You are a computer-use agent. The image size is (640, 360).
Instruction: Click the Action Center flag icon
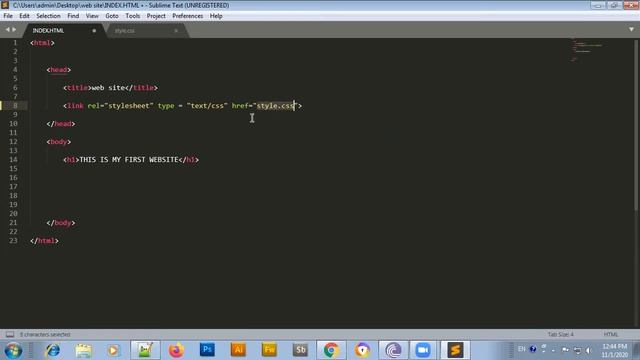tap(565, 350)
